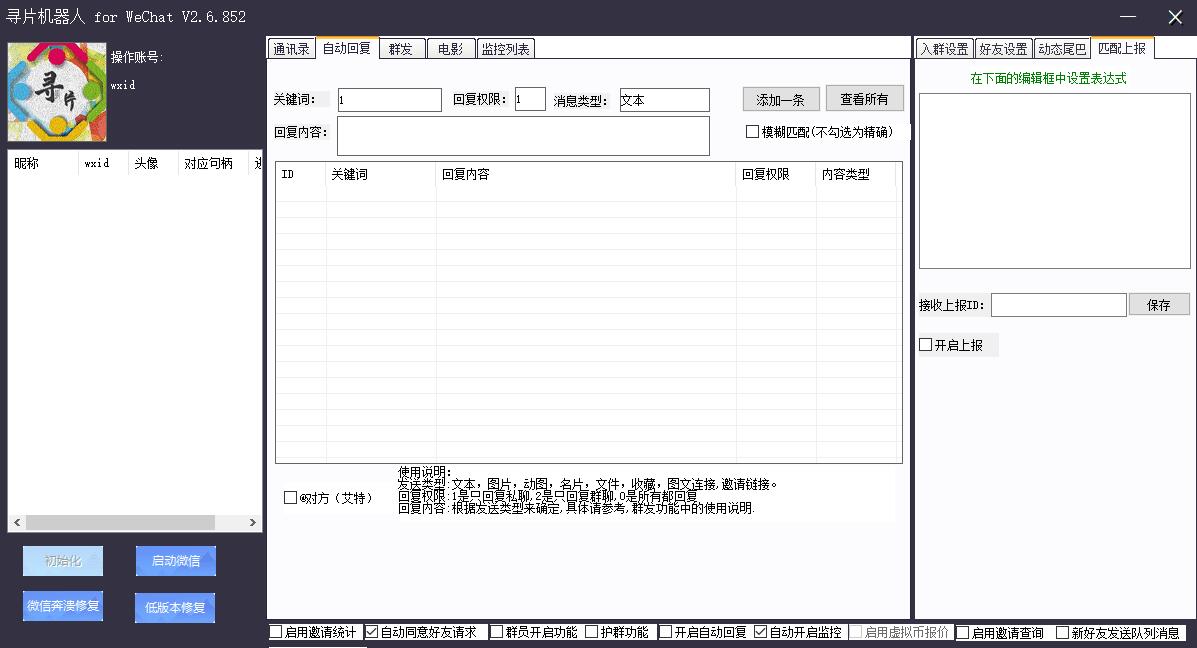Click the 添加一条 button

pyautogui.click(x=780, y=100)
